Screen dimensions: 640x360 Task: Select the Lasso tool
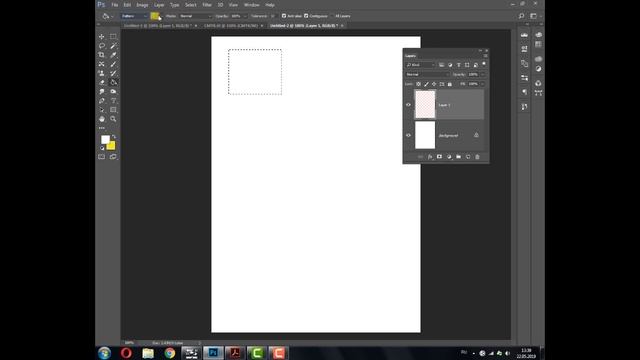click(102, 46)
